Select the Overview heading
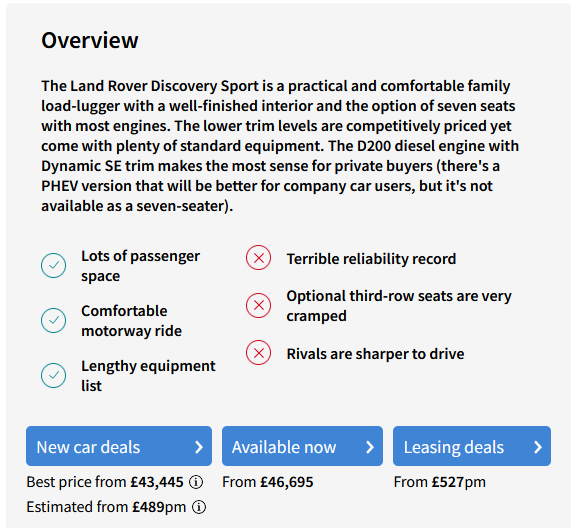The height and width of the screenshot is (528, 571). coord(90,40)
